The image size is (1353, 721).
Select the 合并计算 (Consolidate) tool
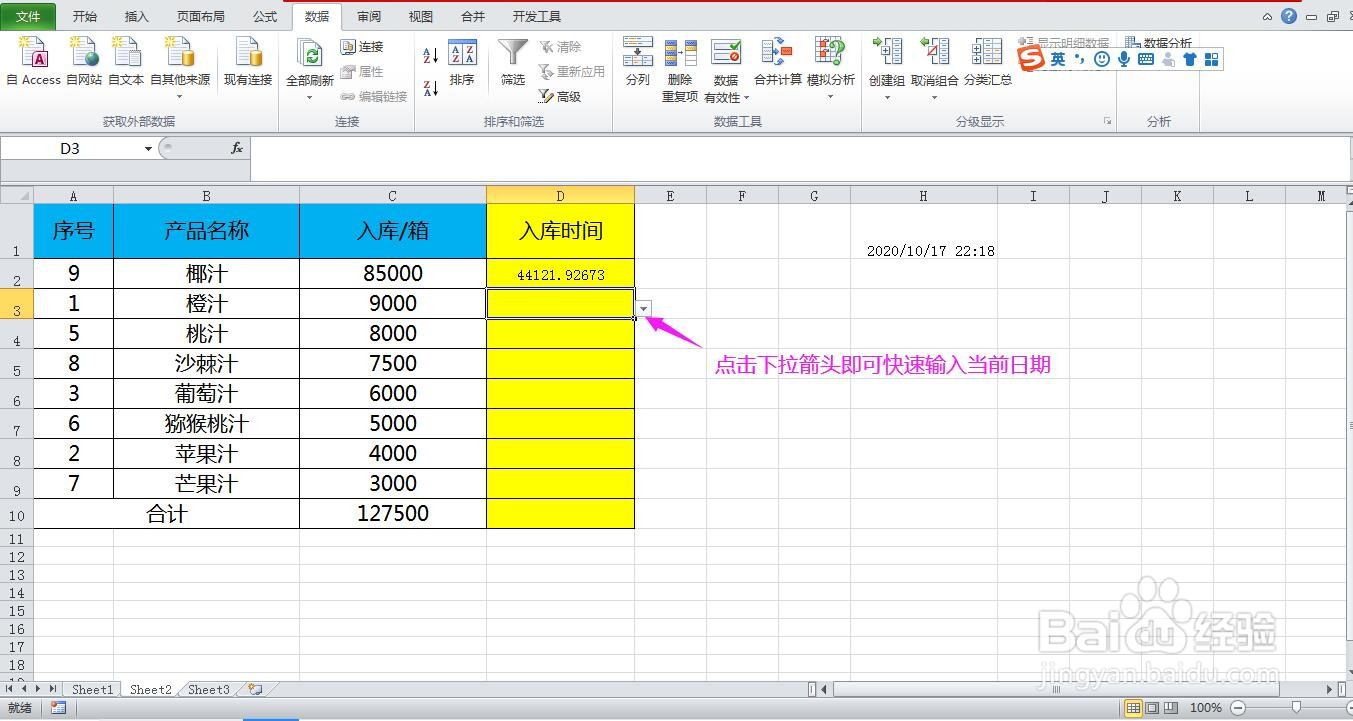tap(777, 62)
